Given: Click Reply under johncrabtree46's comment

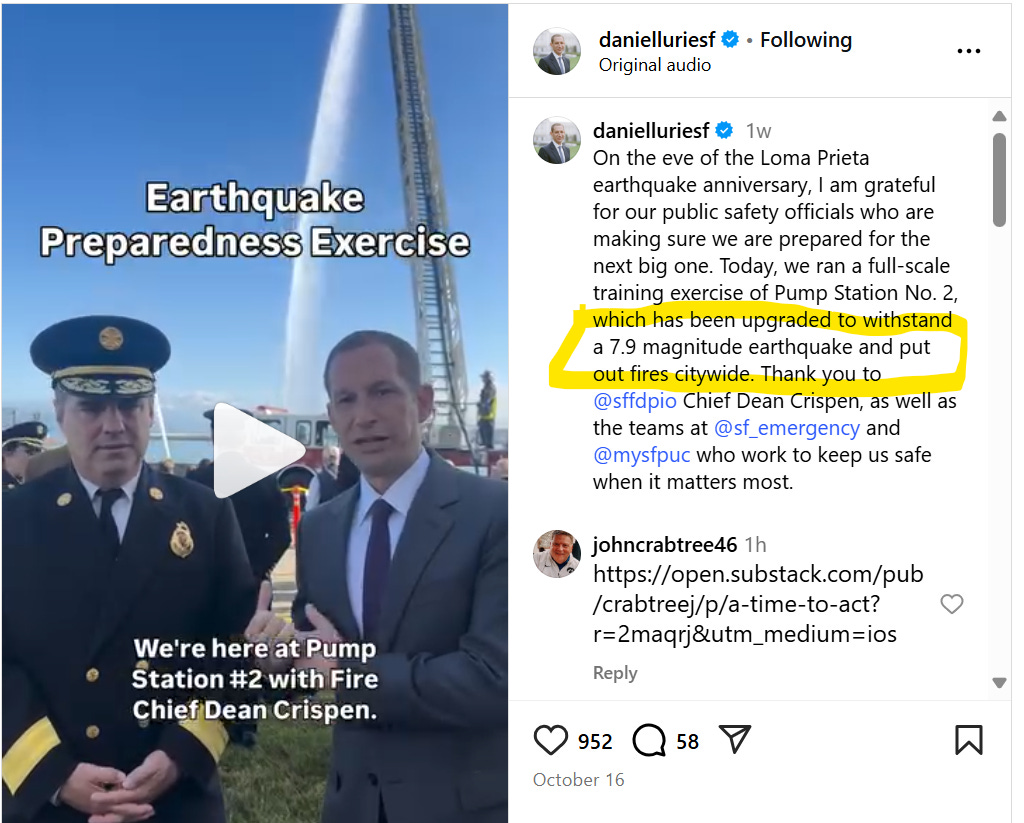Looking at the screenshot, I should click(615, 673).
